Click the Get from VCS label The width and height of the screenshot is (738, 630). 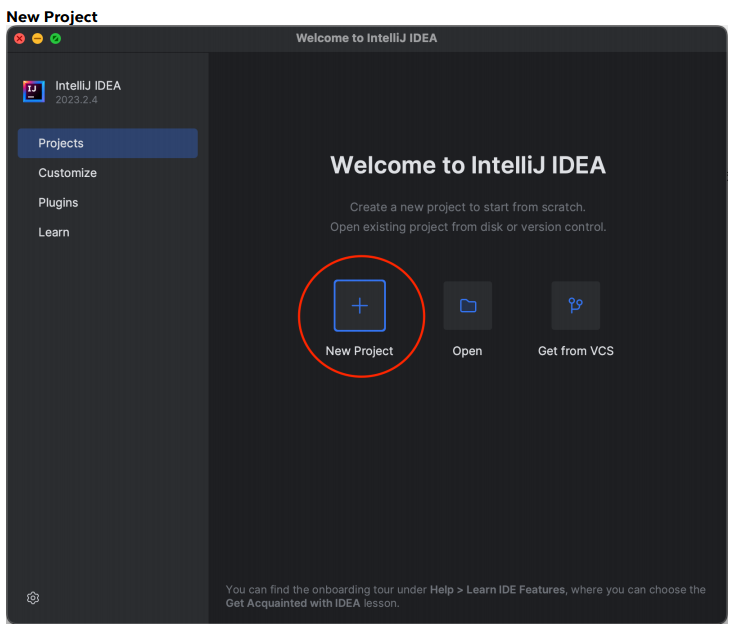(x=576, y=351)
